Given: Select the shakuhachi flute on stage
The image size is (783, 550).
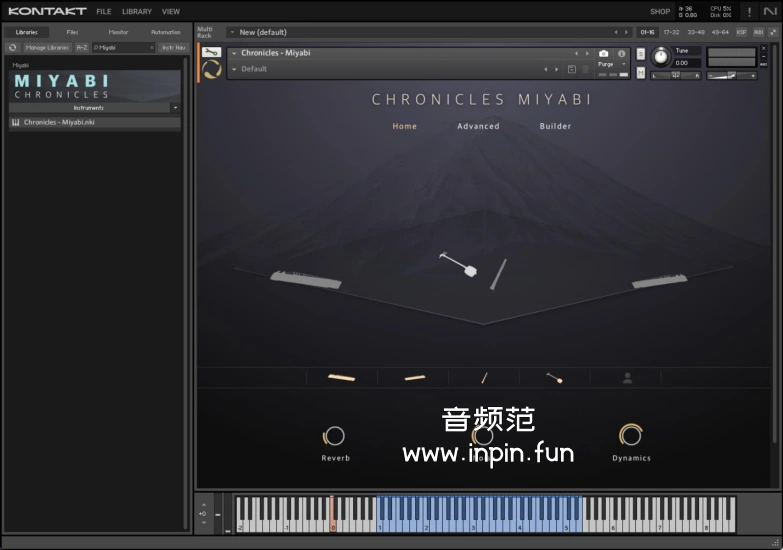Looking at the screenshot, I should click(x=498, y=274).
